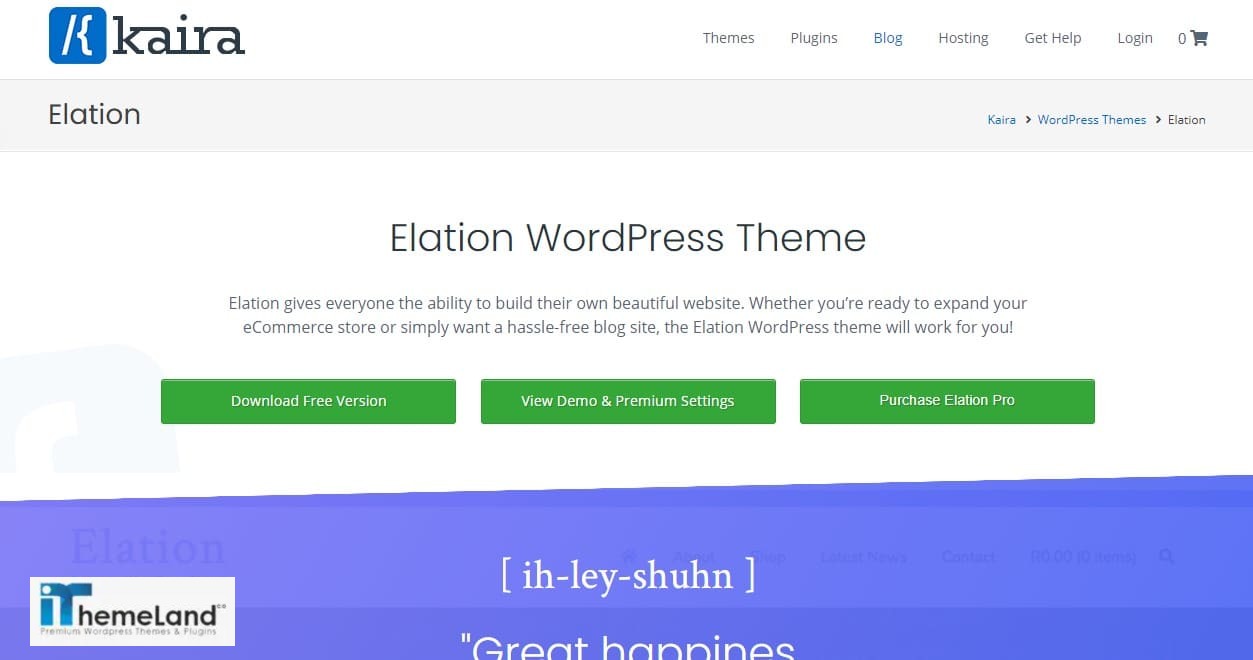The width and height of the screenshot is (1253, 660).
Task: Open the Get Help menu item
Action: tap(1052, 38)
